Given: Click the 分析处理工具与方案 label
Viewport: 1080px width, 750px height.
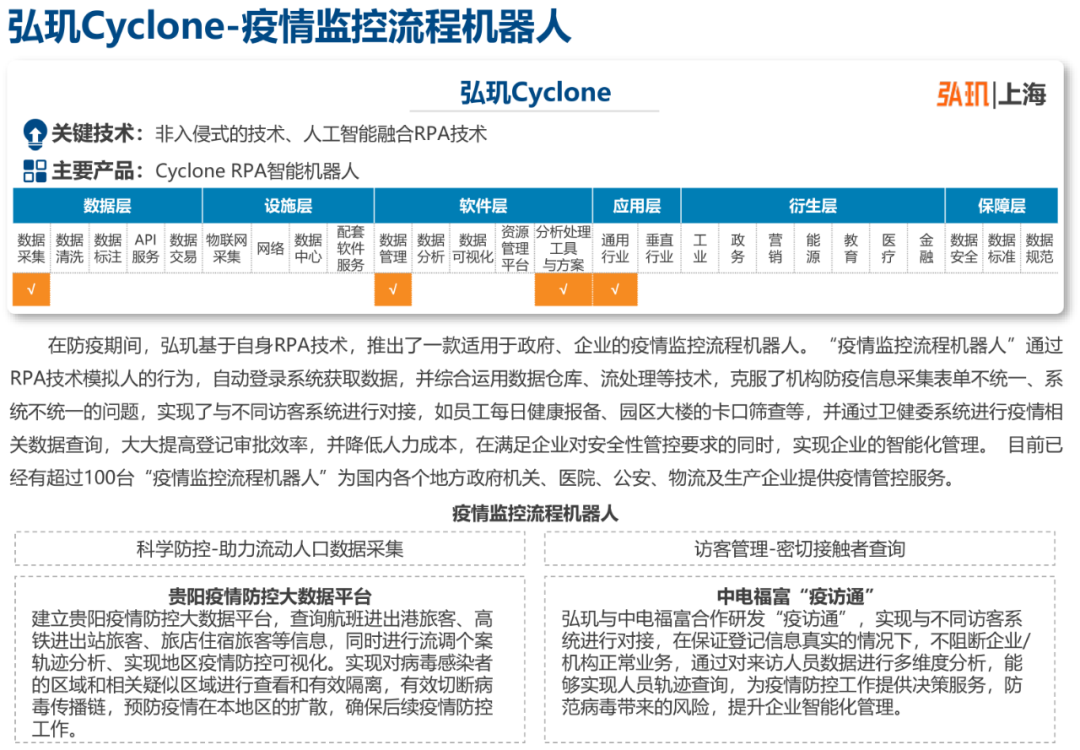Looking at the screenshot, I should 563,249.
